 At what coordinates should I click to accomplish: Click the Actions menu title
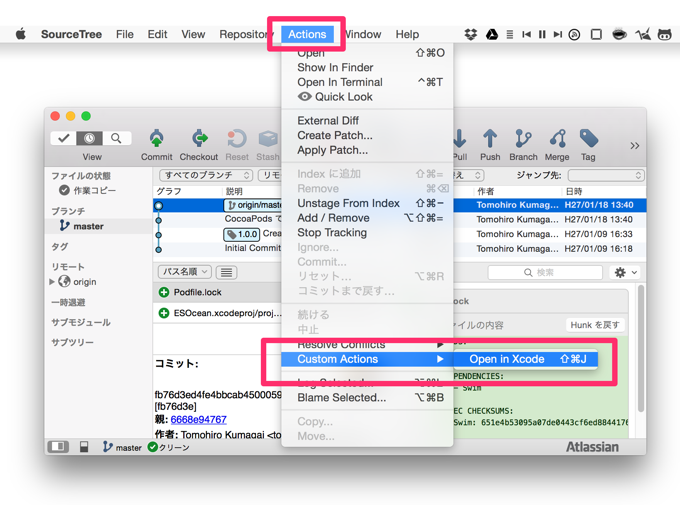click(x=307, y=34)
